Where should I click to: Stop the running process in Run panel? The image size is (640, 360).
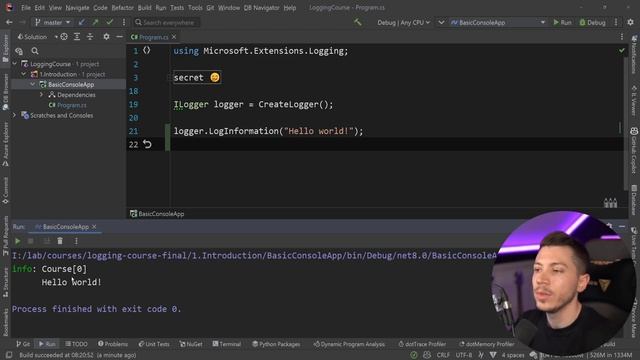coord(31,241)
